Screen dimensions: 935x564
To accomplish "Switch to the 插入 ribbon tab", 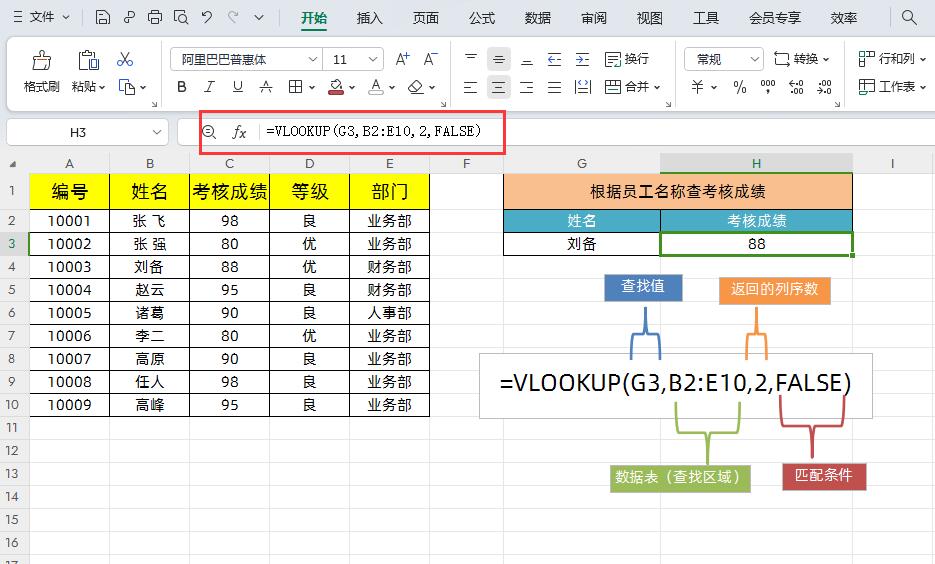I will point(369,18).
